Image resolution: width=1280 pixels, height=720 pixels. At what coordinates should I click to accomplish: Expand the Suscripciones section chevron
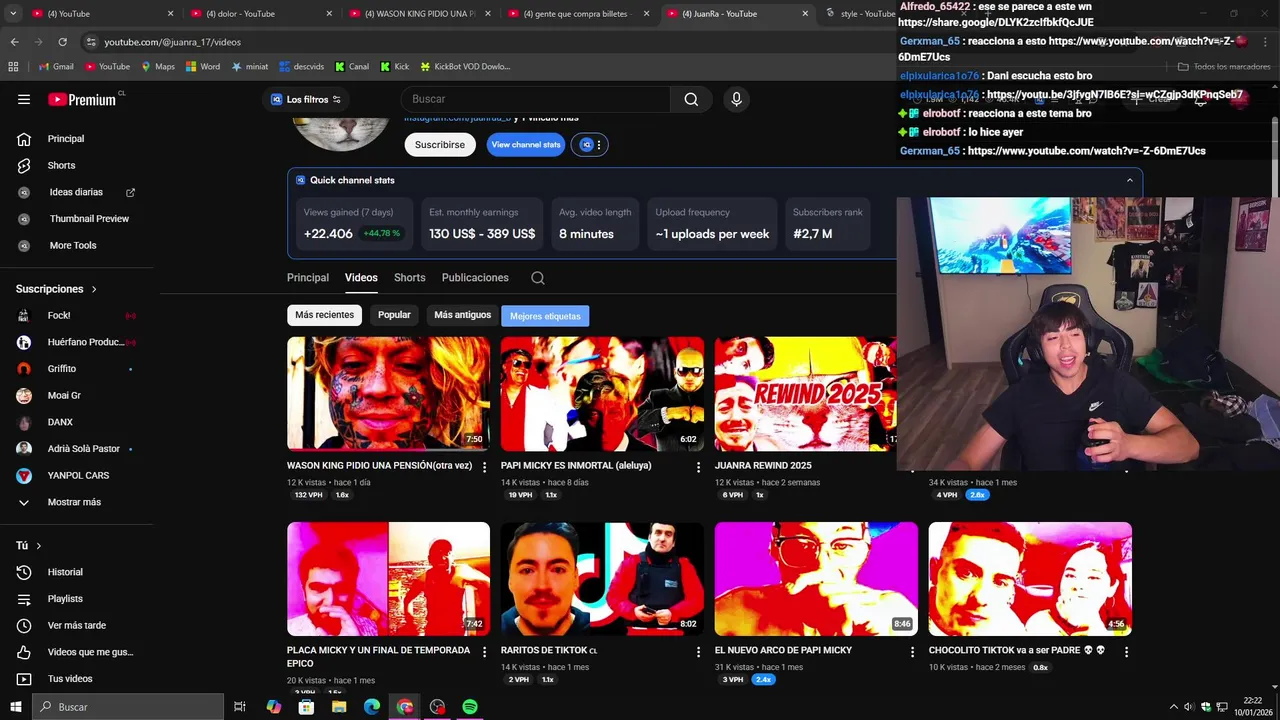[x=94, y=289]
